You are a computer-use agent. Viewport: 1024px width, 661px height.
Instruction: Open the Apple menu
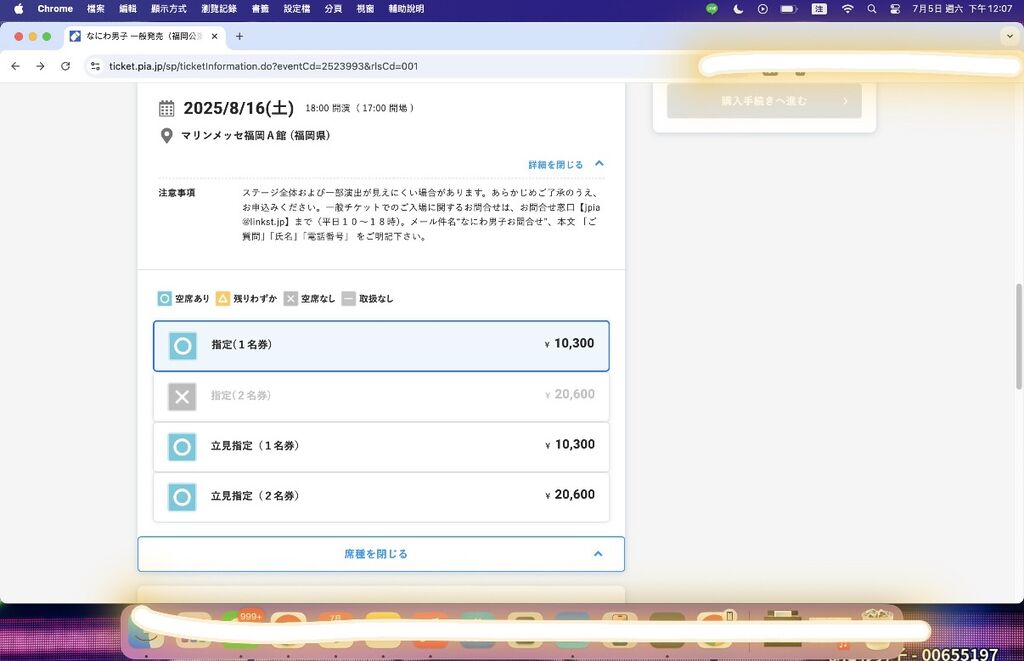tap(19, 8)
